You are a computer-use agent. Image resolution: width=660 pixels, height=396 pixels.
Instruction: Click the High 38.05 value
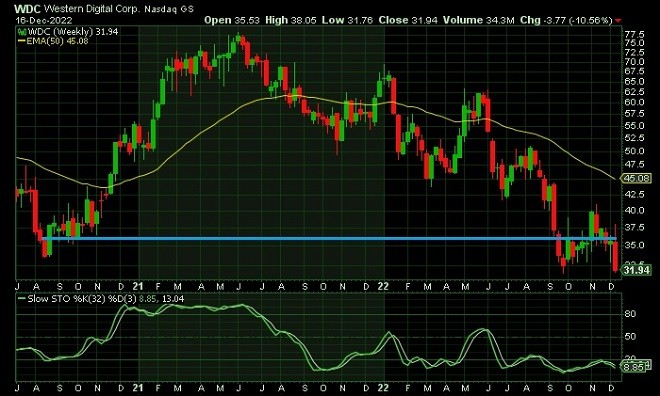pyautogui.click(x=290, y=20)
